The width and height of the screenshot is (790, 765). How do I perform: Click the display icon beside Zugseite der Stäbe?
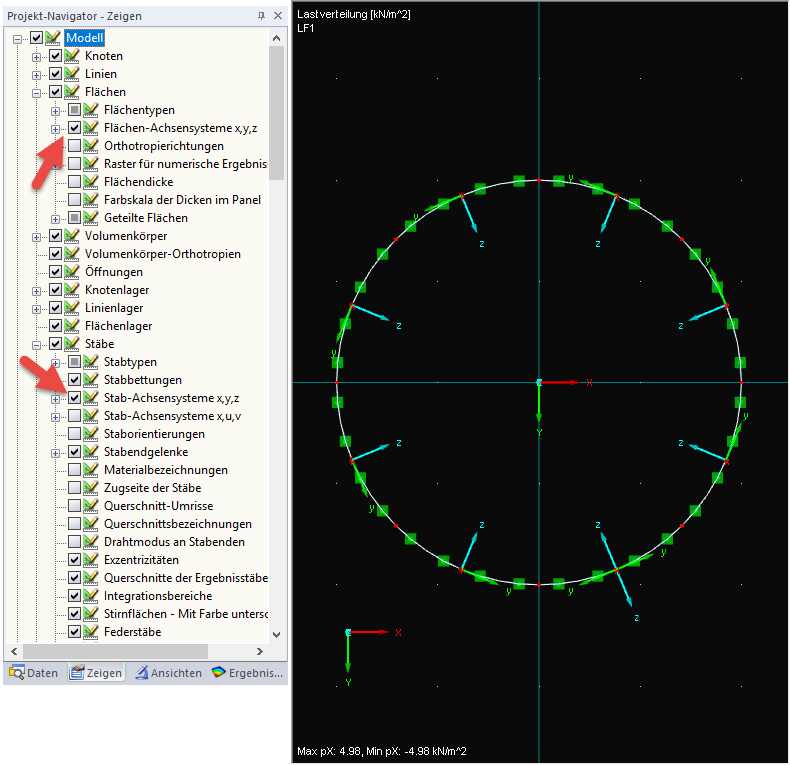click(x=91, y=488)
